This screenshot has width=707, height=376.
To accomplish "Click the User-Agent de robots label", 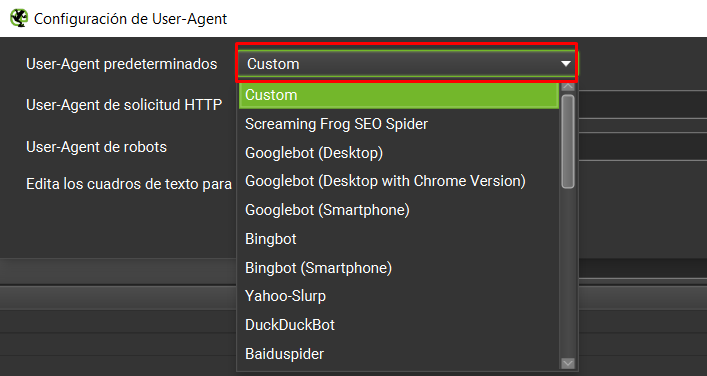I will tap(96, 147).
